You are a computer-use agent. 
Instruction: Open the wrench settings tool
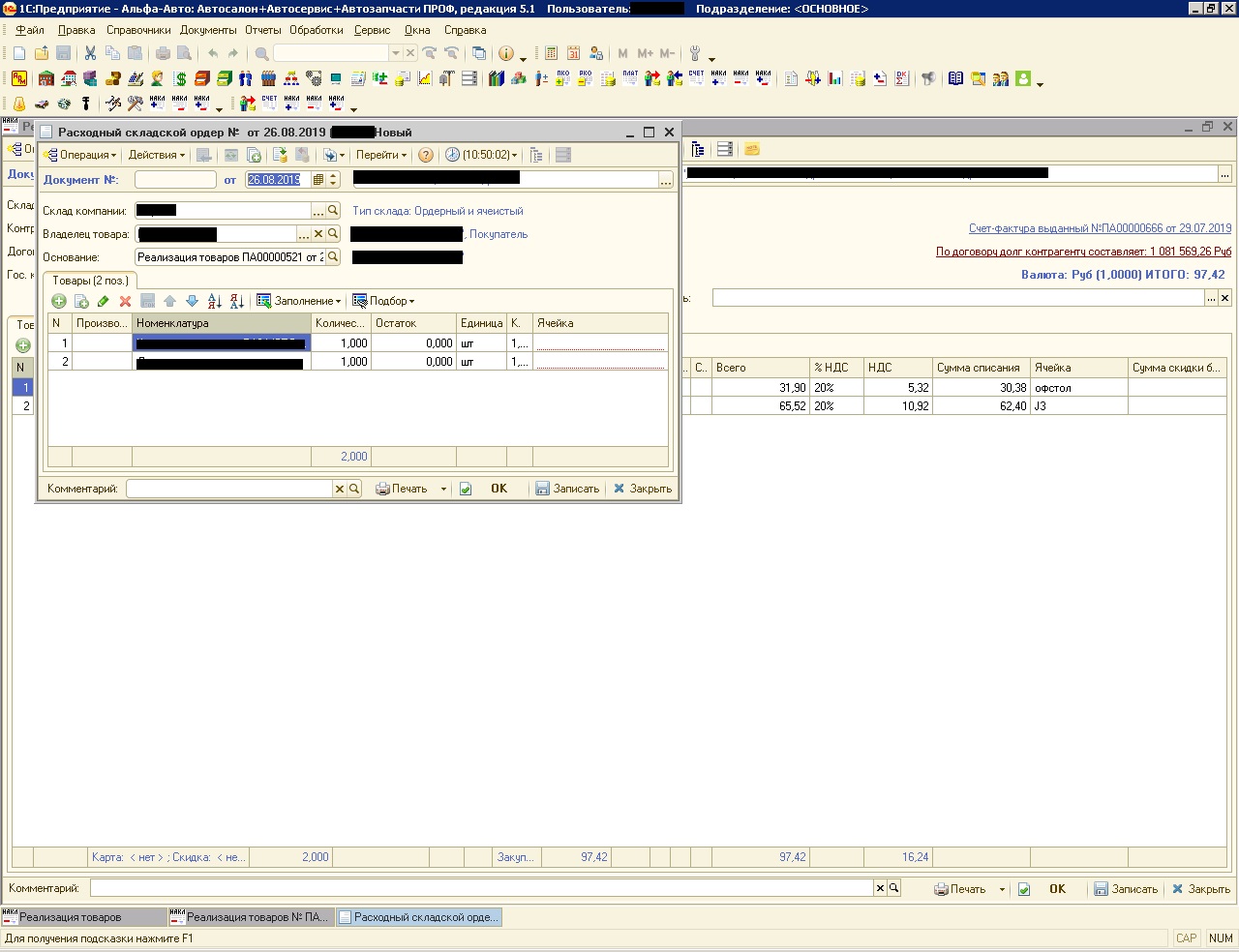pos(694,53)
